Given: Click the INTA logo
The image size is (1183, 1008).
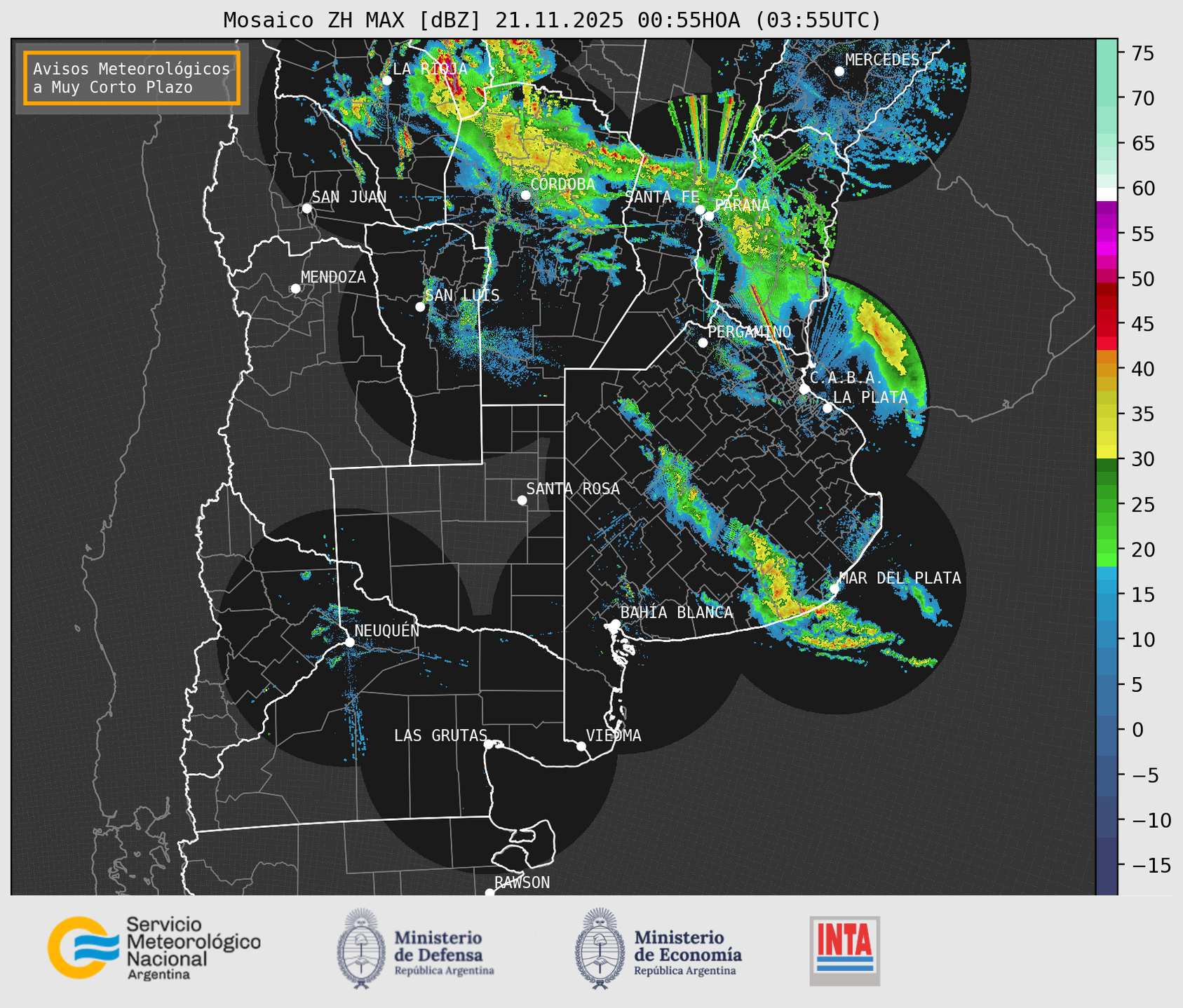Looking at the screenshot, I should click(x=844, y=951).
